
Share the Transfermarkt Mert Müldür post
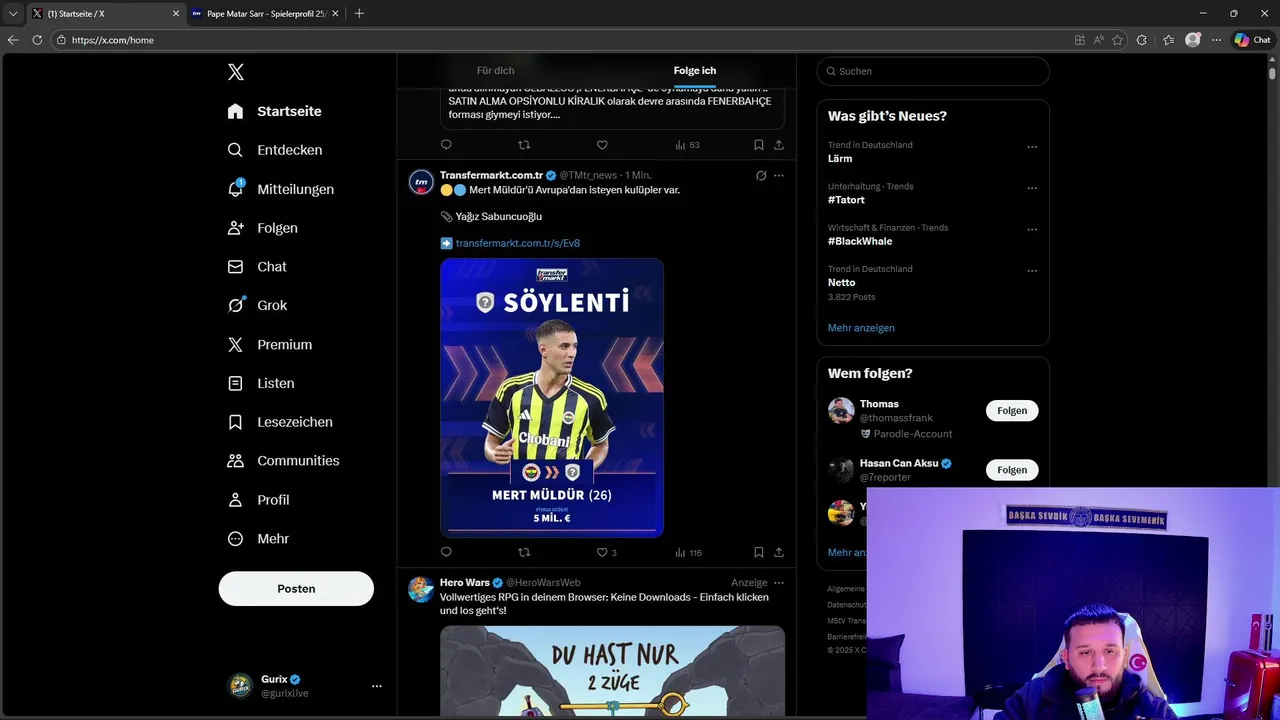tap(779, 552)
